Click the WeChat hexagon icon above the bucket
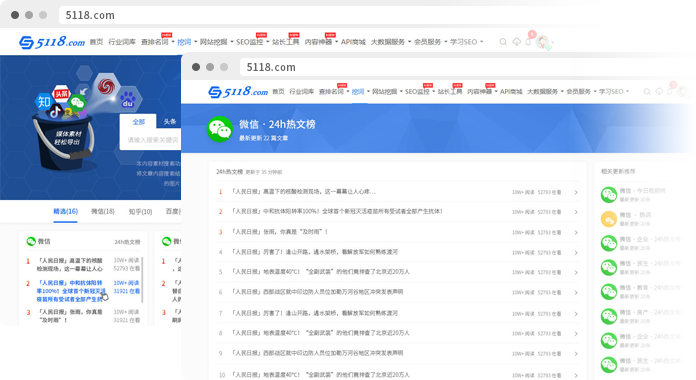Image resolution: width=696 pixels, height=380 pixels. pos(77,103)
